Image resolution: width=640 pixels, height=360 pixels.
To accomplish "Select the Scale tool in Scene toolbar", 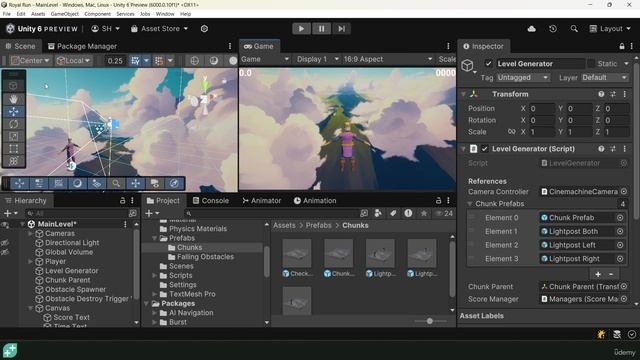I will point(13,136).
